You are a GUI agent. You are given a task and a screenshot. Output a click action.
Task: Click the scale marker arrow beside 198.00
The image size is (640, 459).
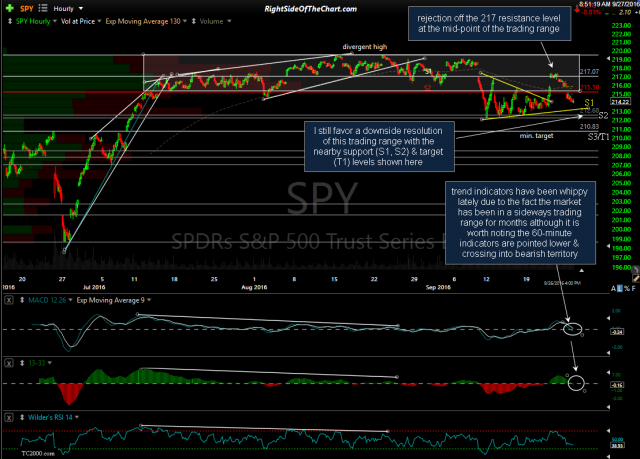point(609,247)
